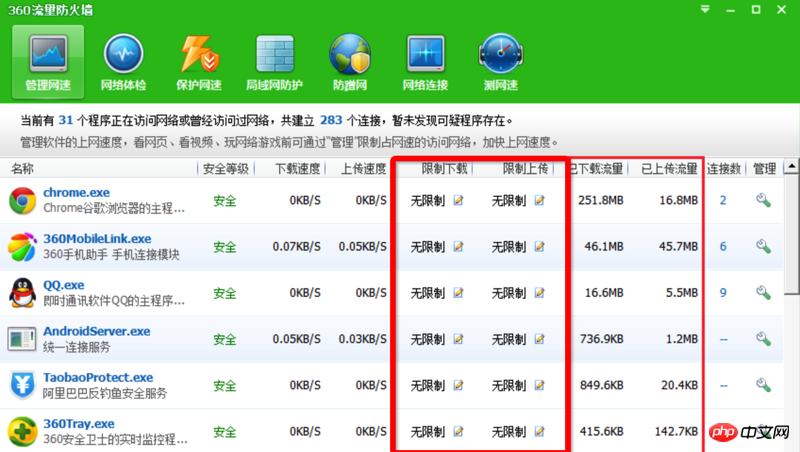This screenshot has width=800, height=452.
Task: Click the vertical scrollbar thumb
Action: [x=791, y=235]
